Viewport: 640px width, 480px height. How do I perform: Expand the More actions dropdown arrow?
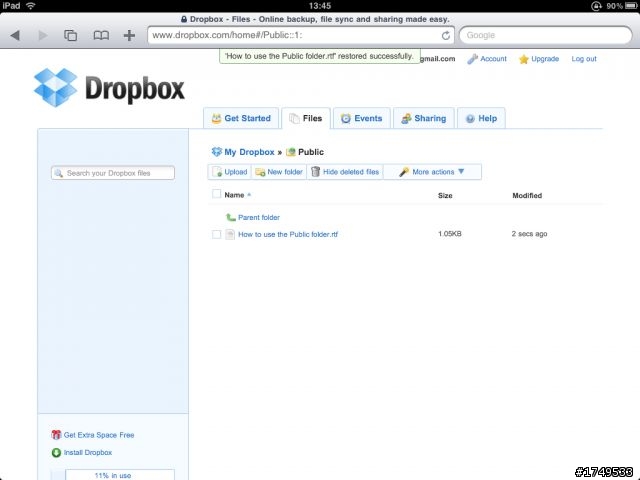pyautogui.click(x=461, y=171)
